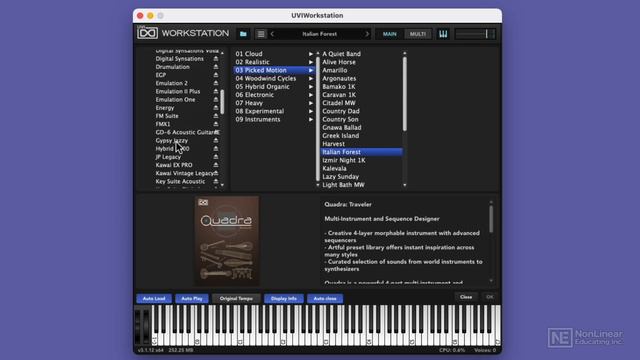The width and height of the screenshot is (640, 360).
Task: Open the folder browser icon
Action: pyautogui.click(x=243, y=34)
